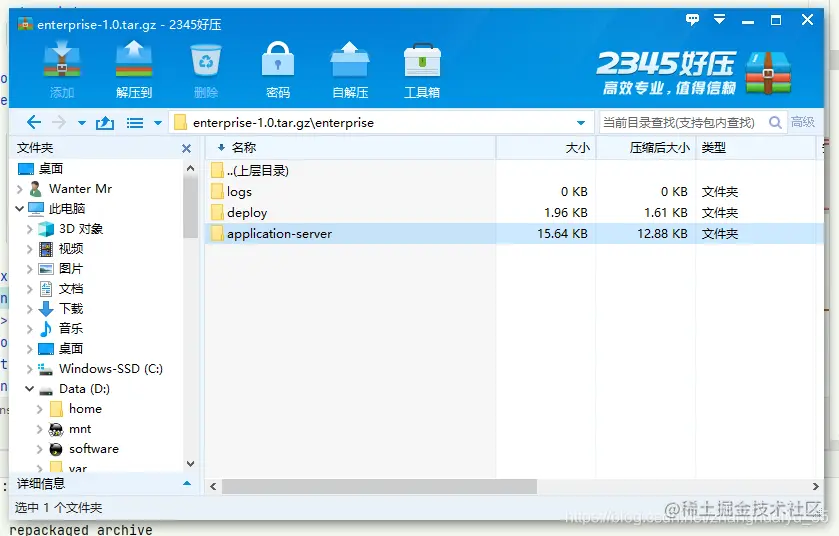The height and width of the screenshot is (536, 839).
Task: Click the magnifier search icon
Action: click(x=775, y=122)
